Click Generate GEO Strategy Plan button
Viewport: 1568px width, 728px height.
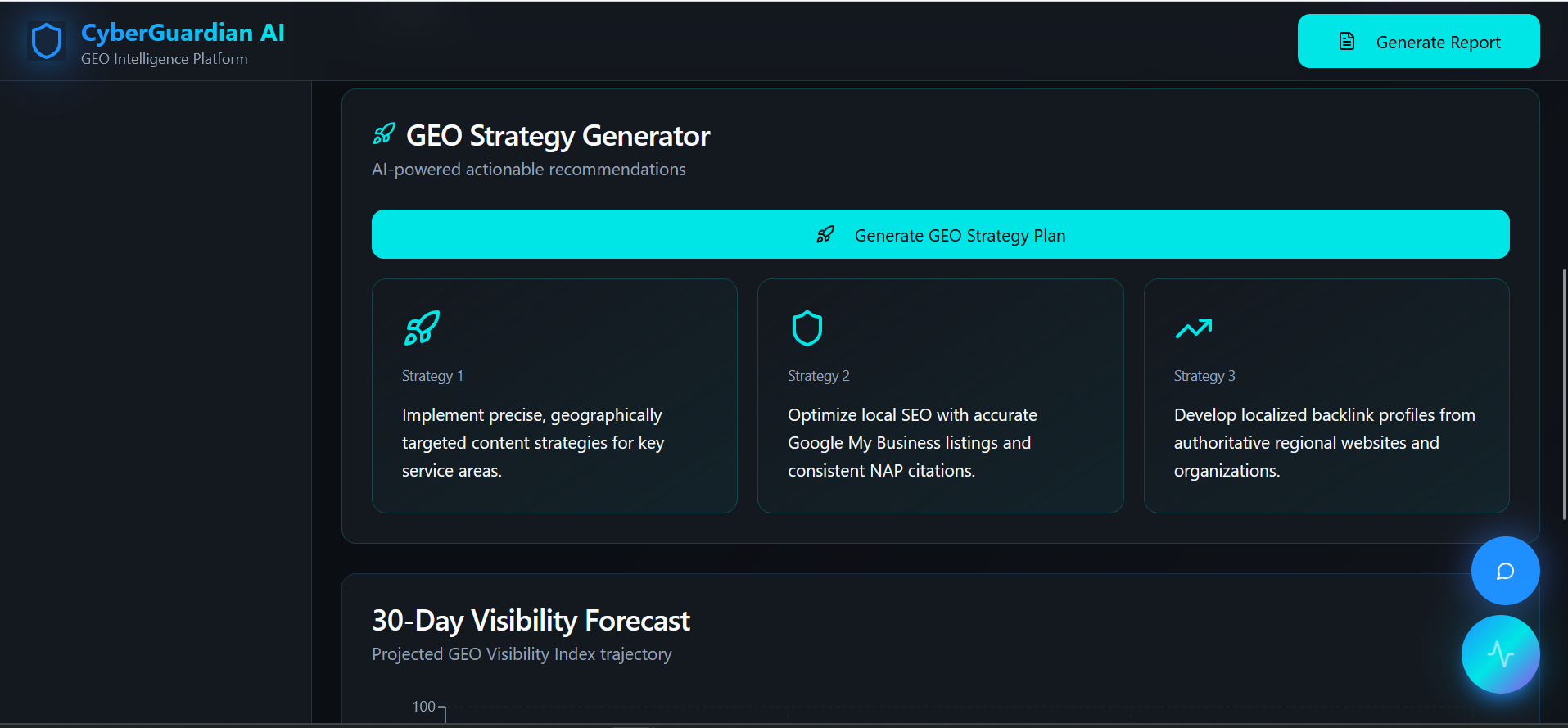click(x=940, y=234)
